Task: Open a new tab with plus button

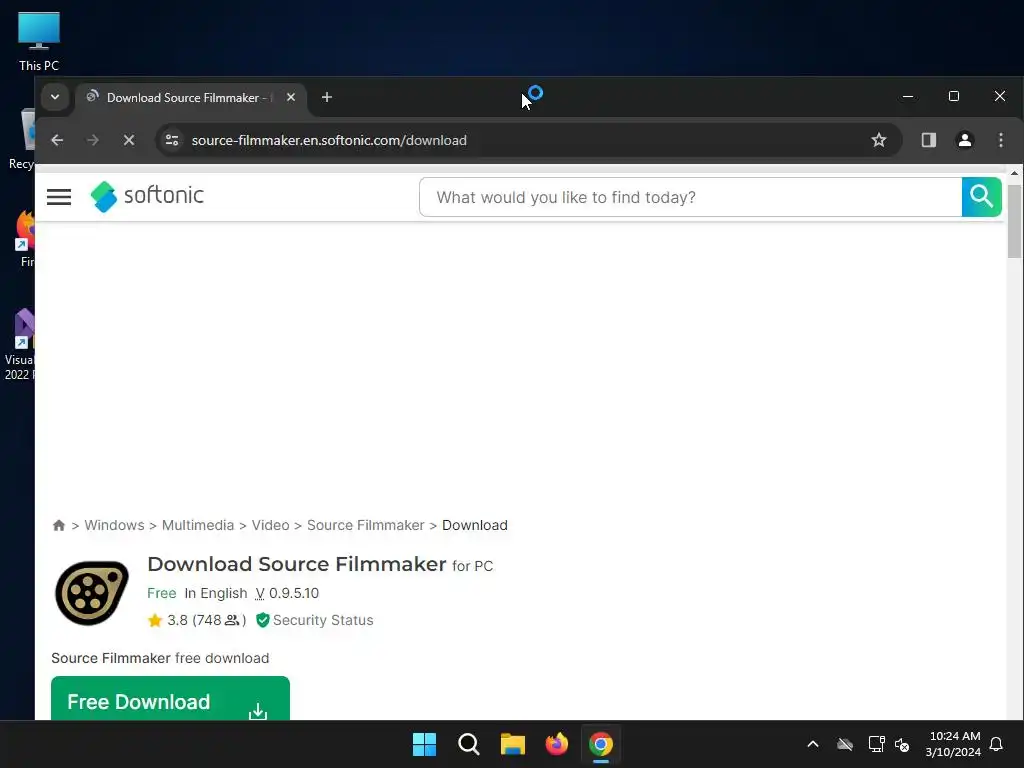Action: click(327, 97)
